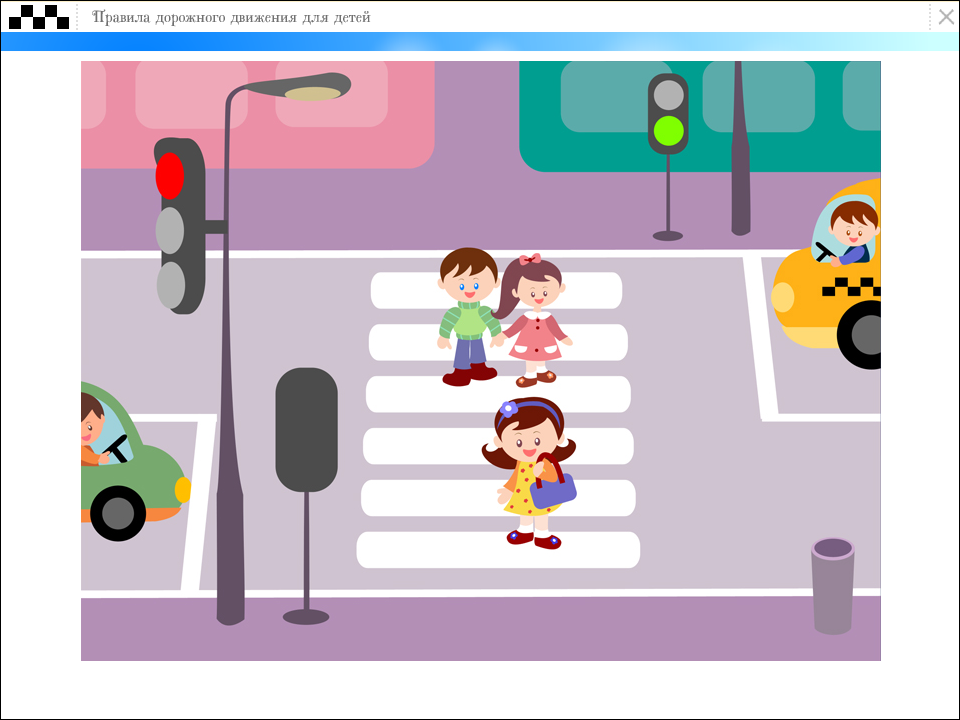Click the boy in the green sweater
The width and height of the screenshot is (960, 720).
tap(467, 317)
